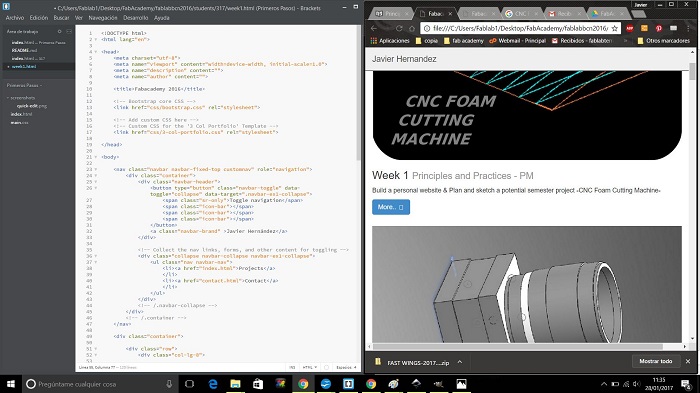Open the Aplicaciones bookmarks shortcut
700x393 pixels.
coord(390,41)
